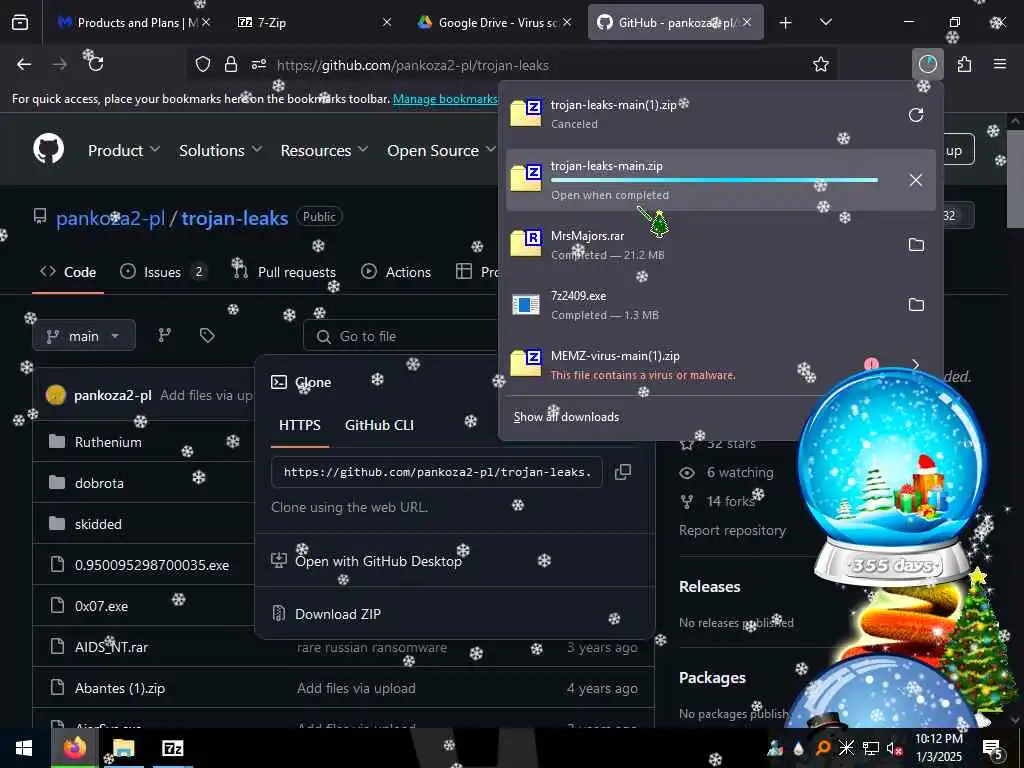Expand the Open Source menu
The image size is (1024, 768).
pyautogui.click(x=441, y=150)
